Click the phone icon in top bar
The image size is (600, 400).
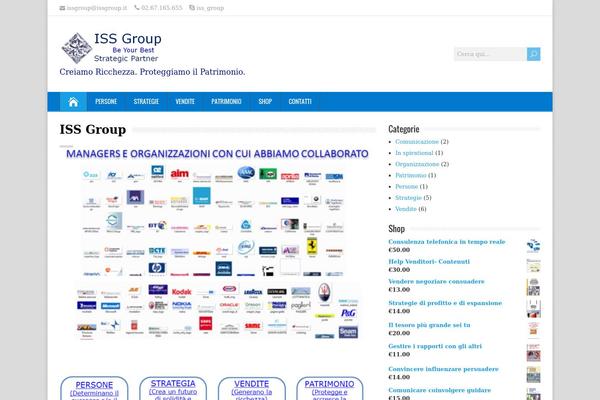[x=137, y=8]
